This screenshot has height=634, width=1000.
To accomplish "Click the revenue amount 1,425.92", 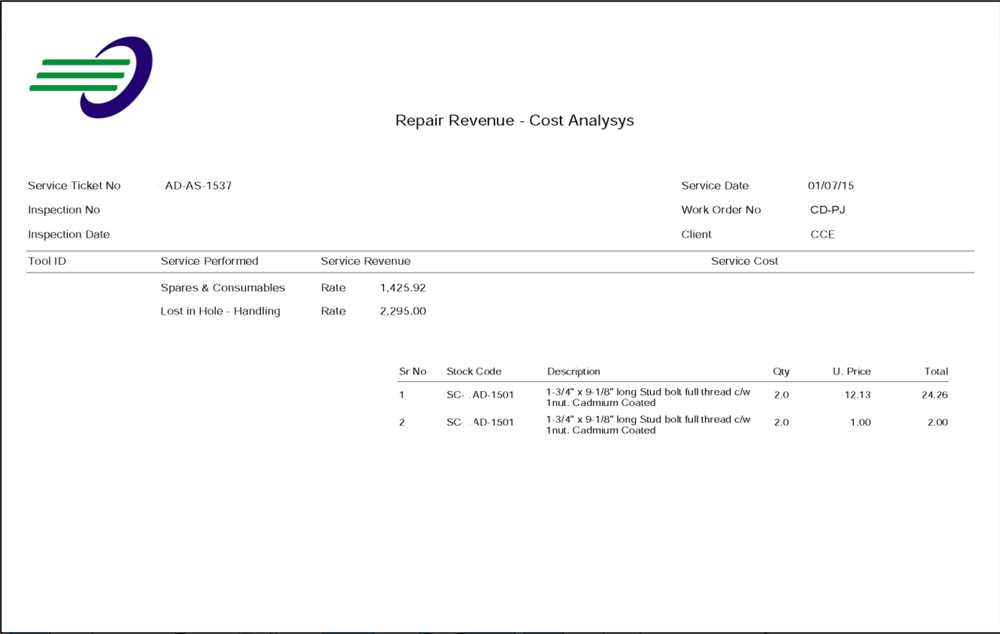I will pyautogui.click(x=403, y=288).
